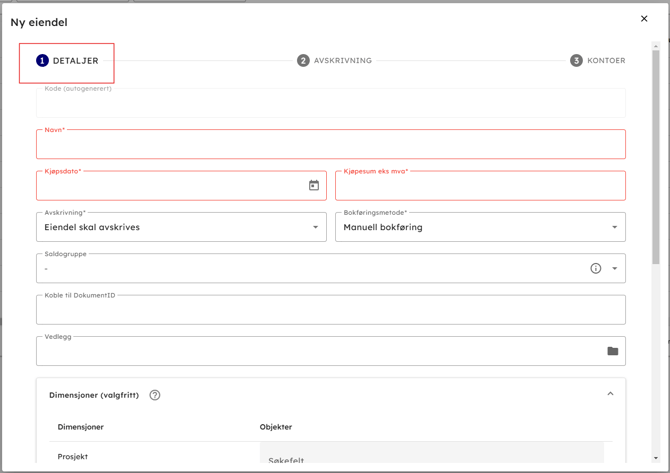This screenshot has width=670, height=473.
Task: Click the step 3 circle icon
Action: pos(576,61)
